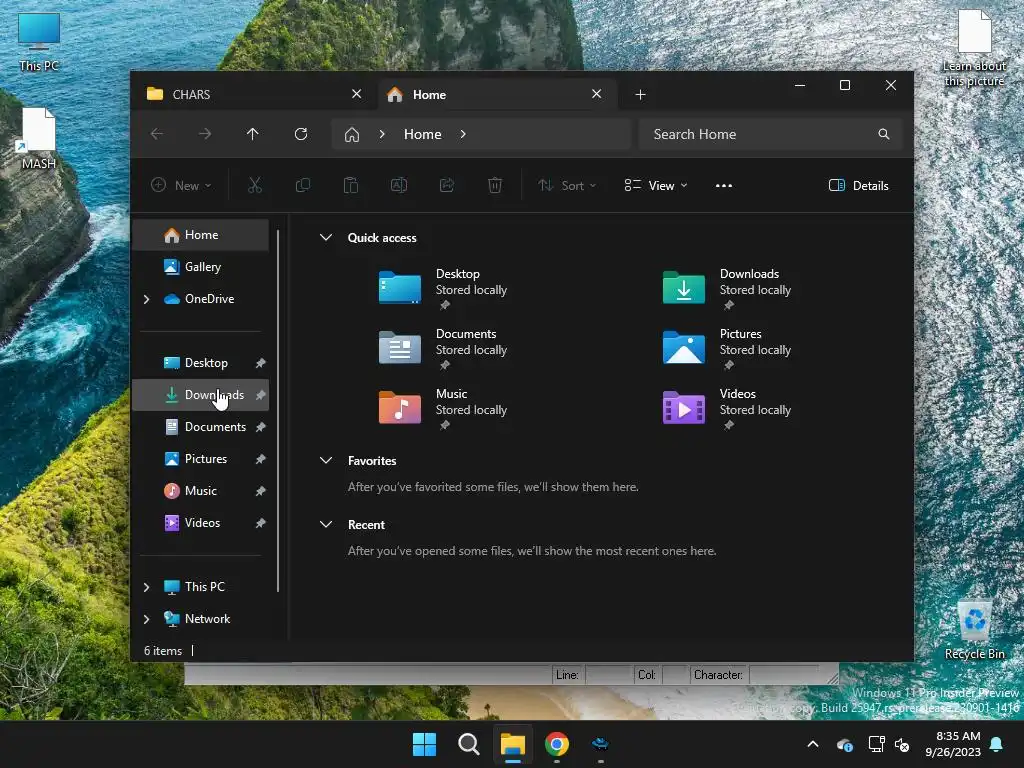This screenshot has width=1024, height=768.
Task: Open the Documents folder tile in Quick access
Action: click(x=444, y=347)
